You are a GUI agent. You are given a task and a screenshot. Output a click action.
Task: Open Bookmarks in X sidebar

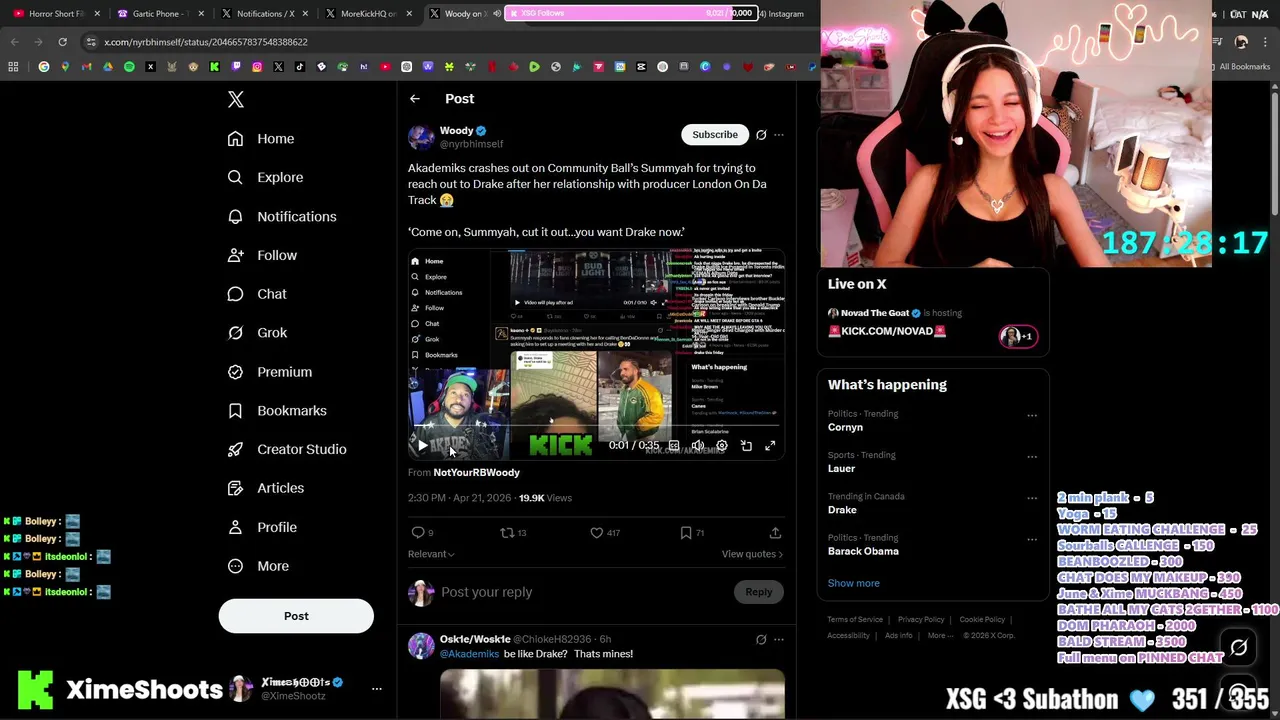point(277,411)
